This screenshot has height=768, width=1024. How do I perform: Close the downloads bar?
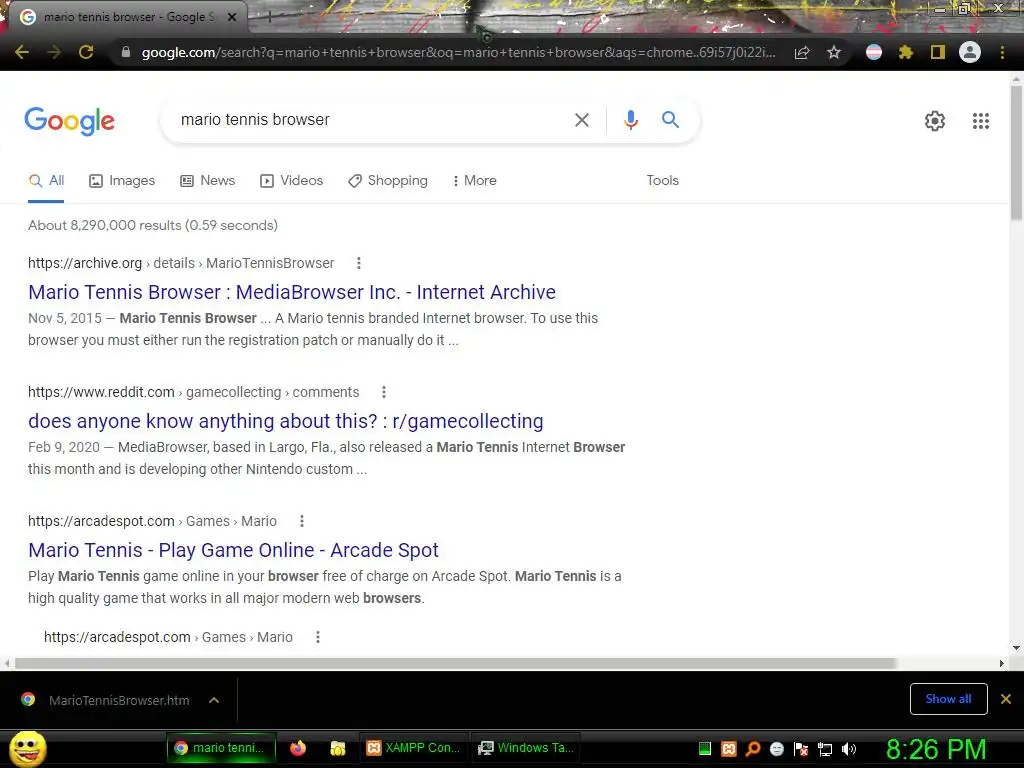(x=1006, y=699)
